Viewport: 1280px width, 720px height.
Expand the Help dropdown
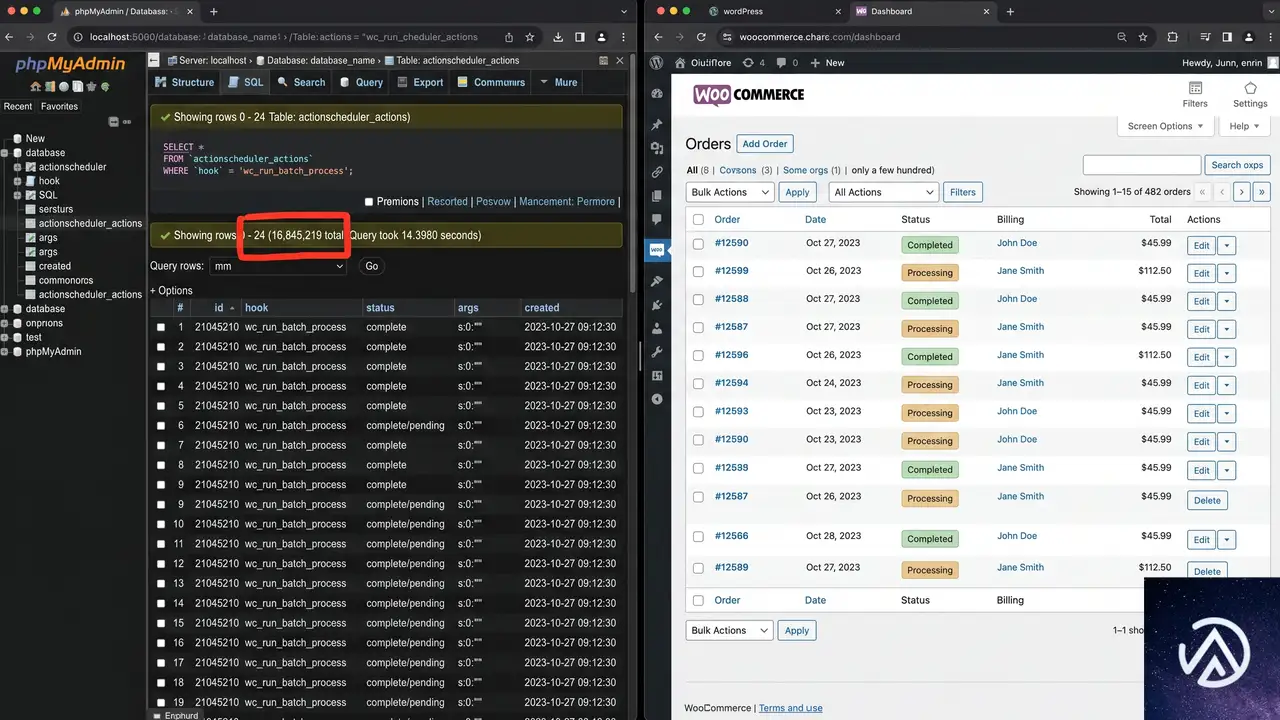[1246, 126]
